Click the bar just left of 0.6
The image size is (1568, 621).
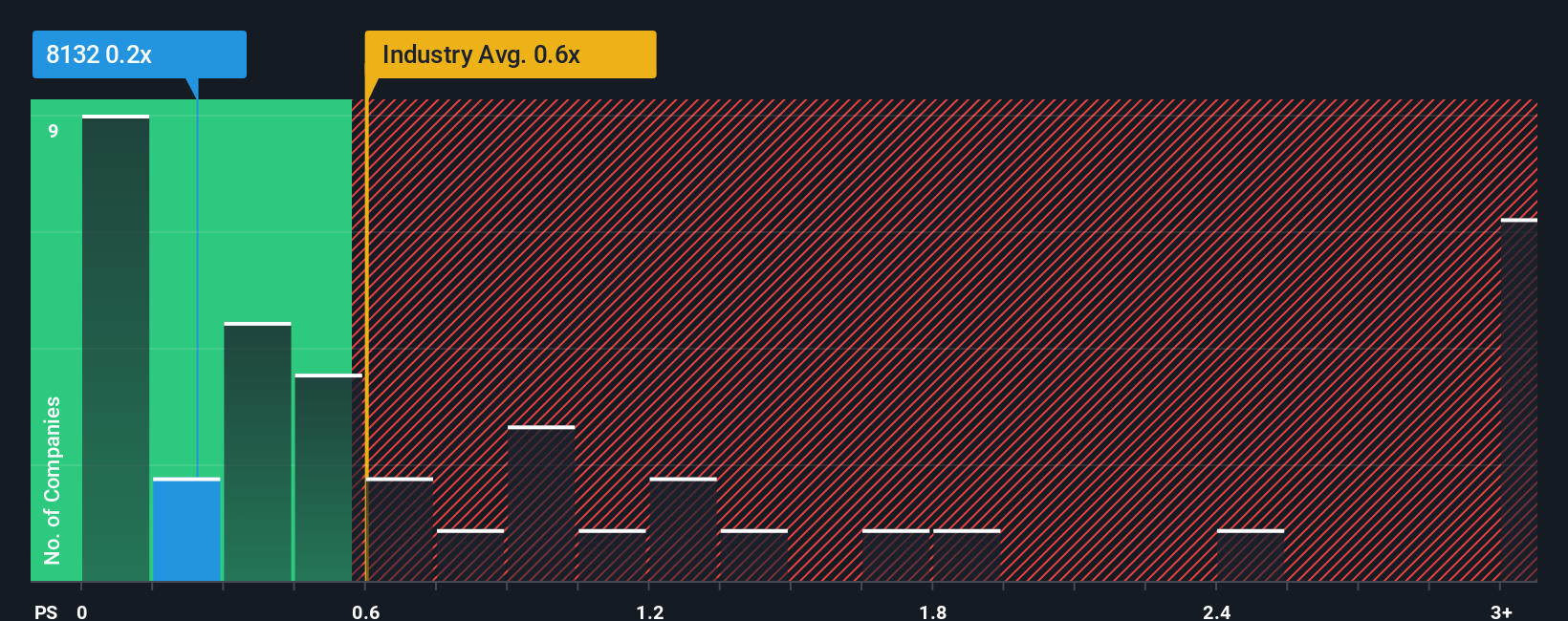pyautogui.click(x=328, y=478)
